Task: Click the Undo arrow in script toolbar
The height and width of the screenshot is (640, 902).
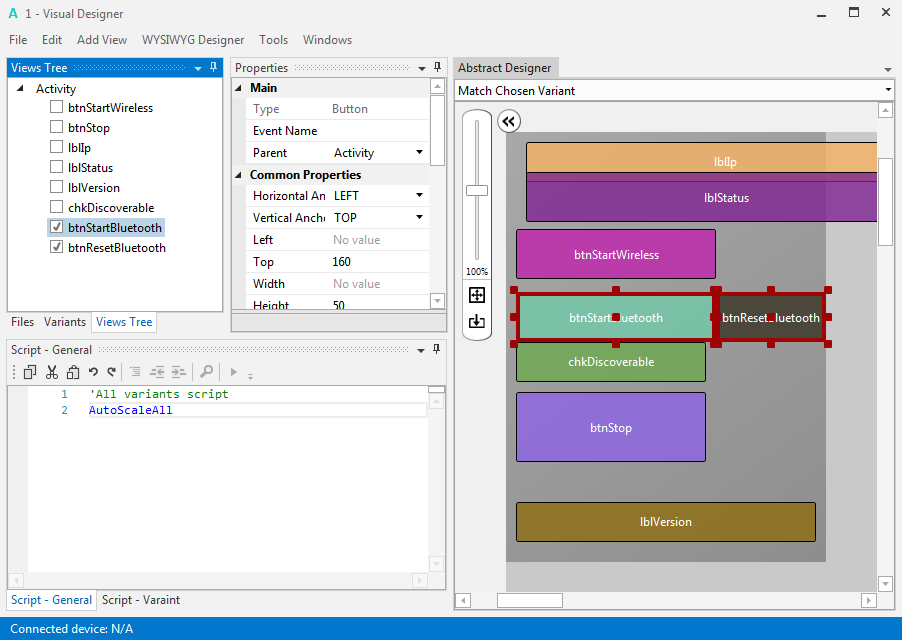Action: 94,372
